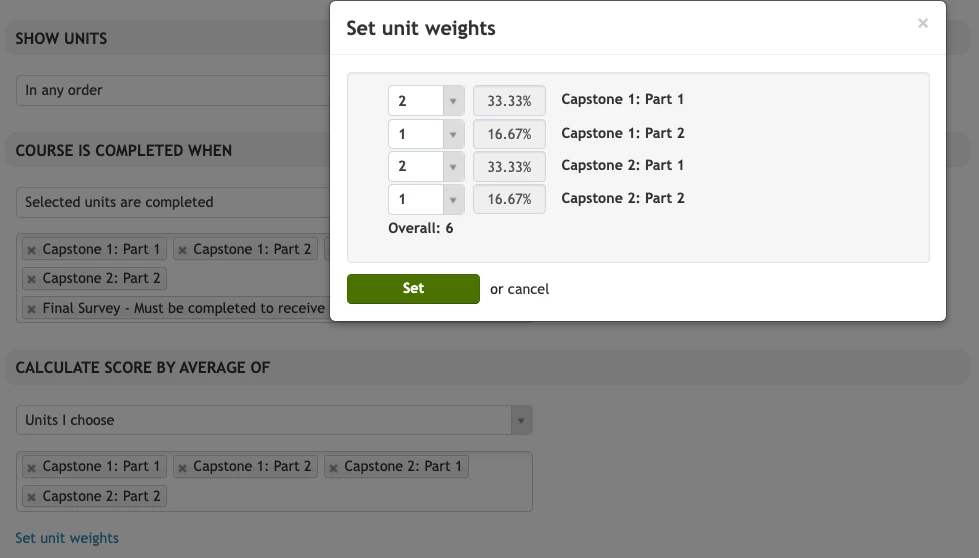Remove Capstone 1: Part 2 from score units
Viewport: 979px width, 558px height.
183,467
